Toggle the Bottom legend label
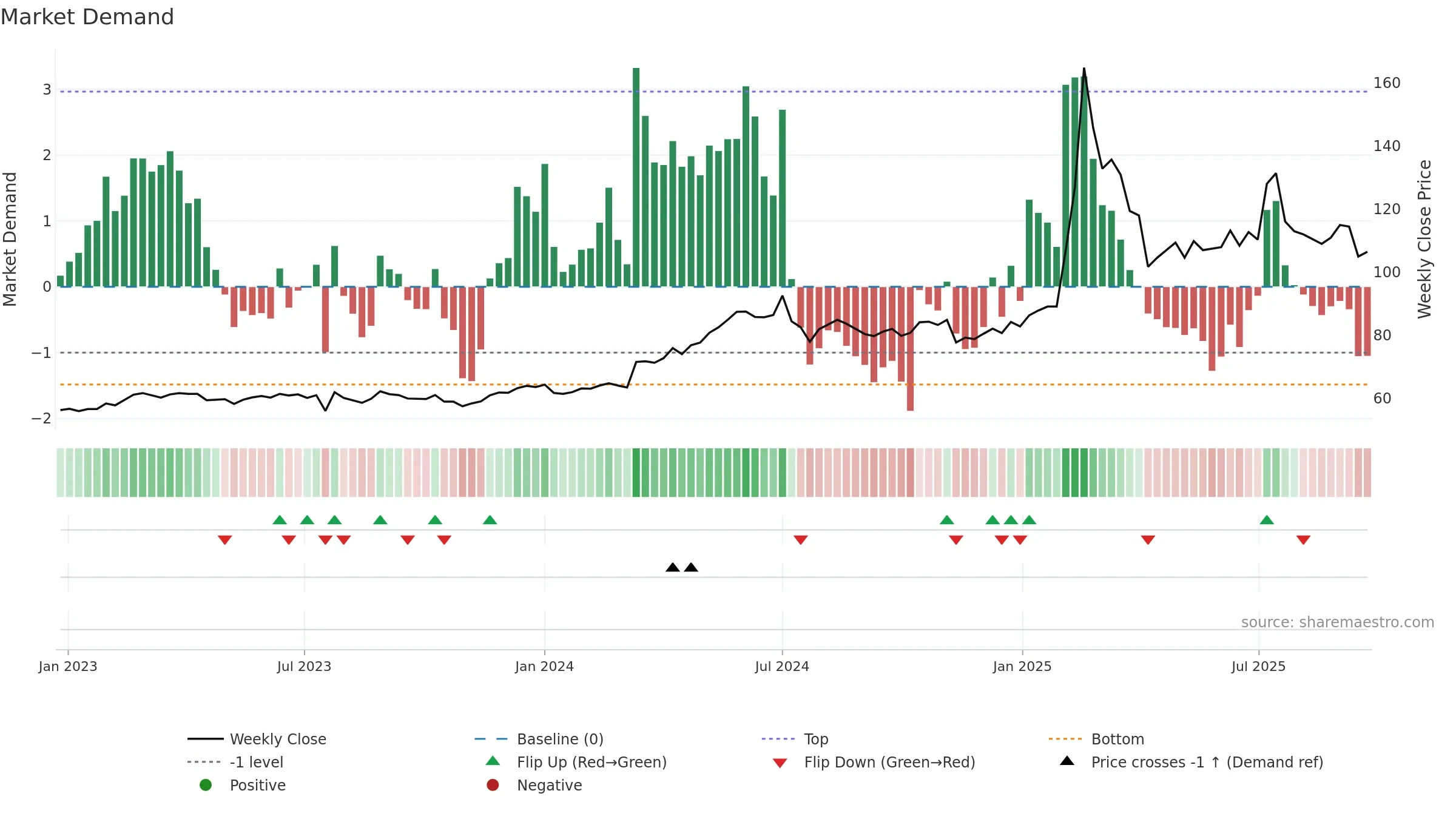This screenshot has width=1456, height=819. click(1117, 739)
